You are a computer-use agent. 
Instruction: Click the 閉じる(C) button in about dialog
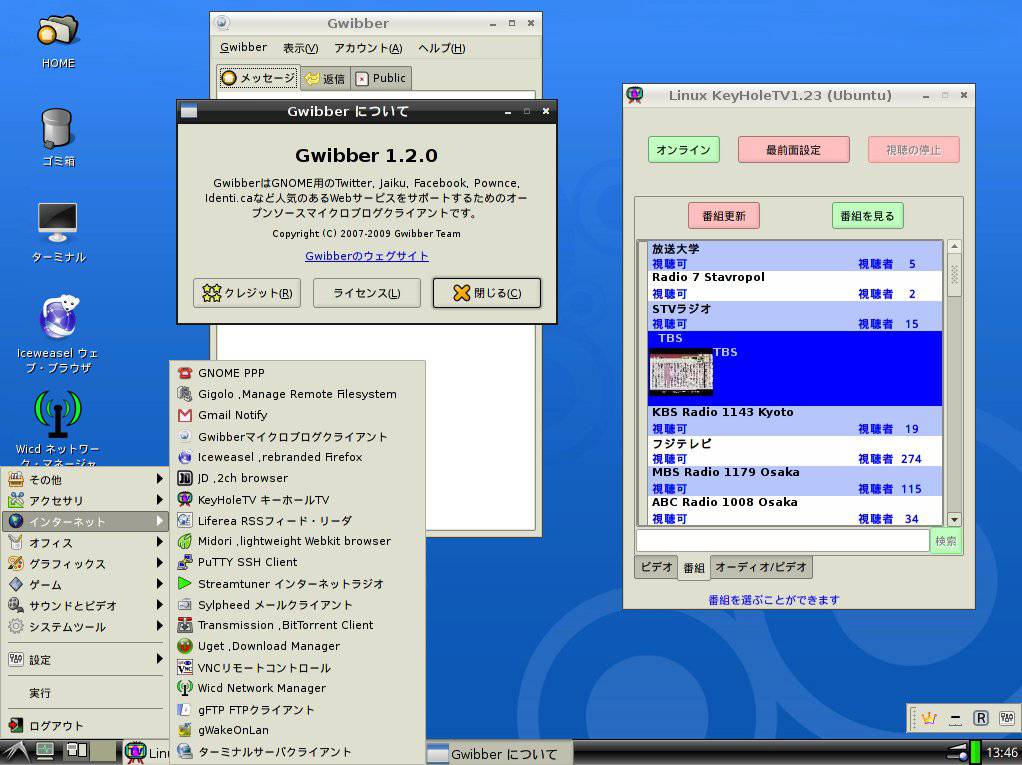(x=487, y=293)
